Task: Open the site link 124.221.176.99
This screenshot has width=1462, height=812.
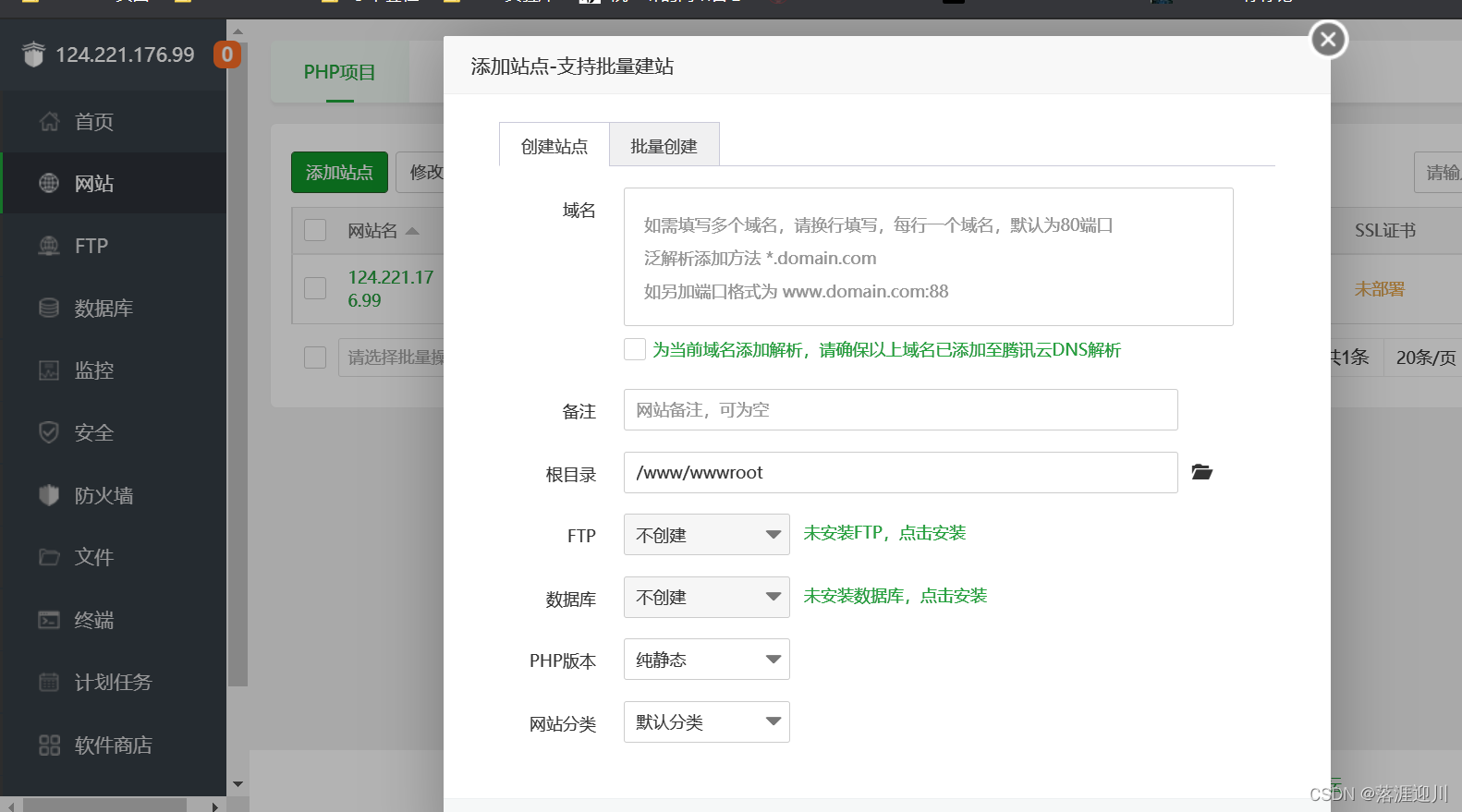Action: click(x=391, y=288)
